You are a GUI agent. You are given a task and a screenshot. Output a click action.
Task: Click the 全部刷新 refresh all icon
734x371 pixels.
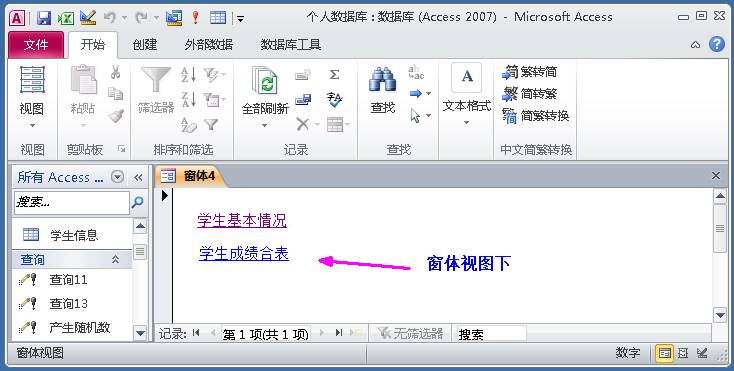pos(264,80)
